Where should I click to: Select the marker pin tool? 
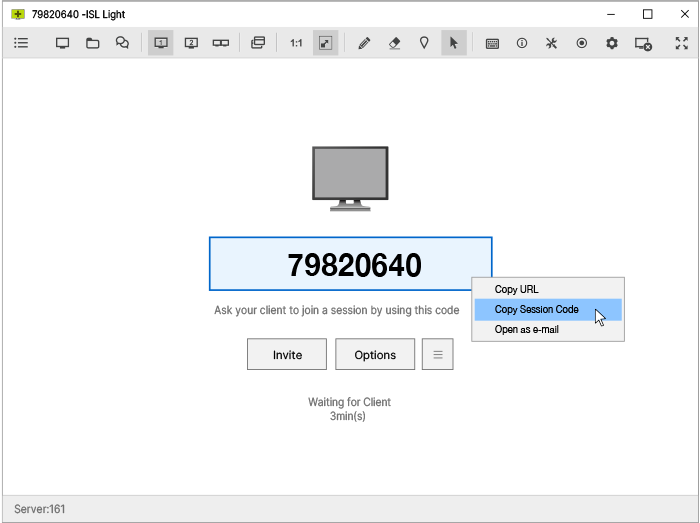pos(424,44)
